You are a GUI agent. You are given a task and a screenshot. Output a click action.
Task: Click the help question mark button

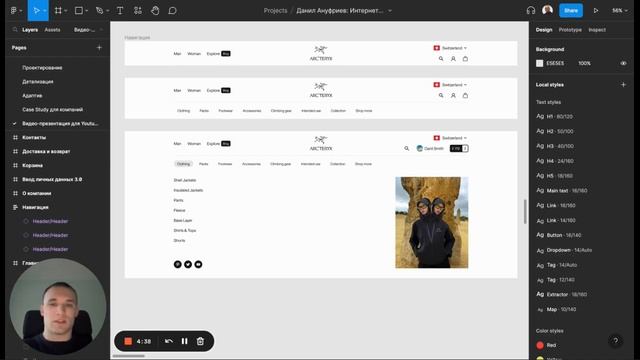point(616,340)
